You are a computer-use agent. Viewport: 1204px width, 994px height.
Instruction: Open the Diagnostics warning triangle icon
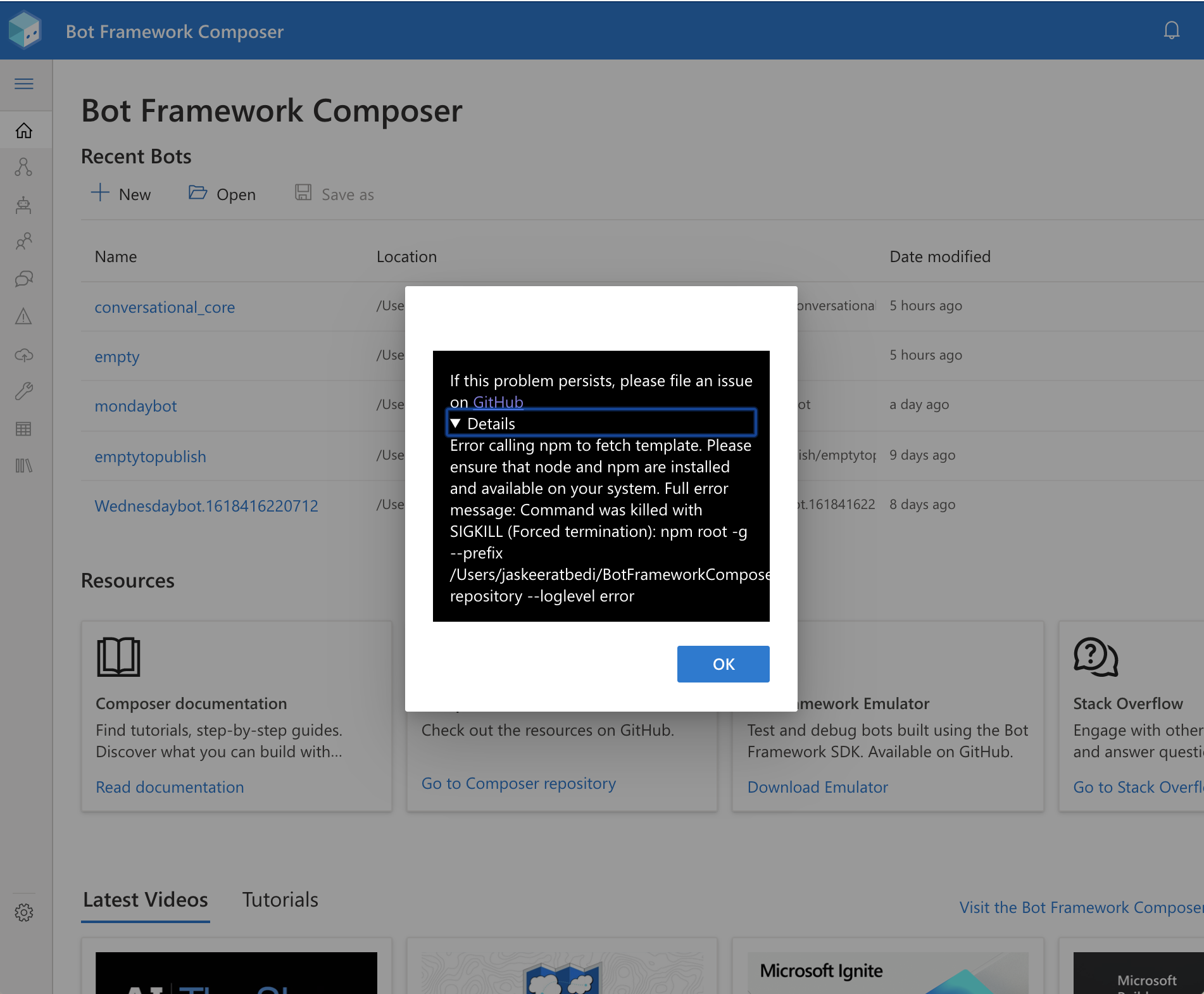point(24,316)
